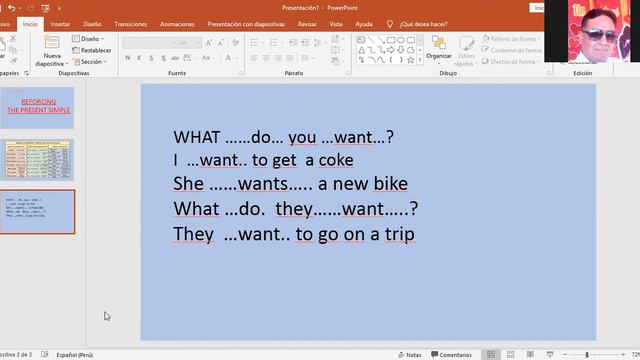Viewport: 640px width, 360px height.
Task: Click the Redo icon in quick access toolbar
Action: pyautogui.click(x=31, y=8)
